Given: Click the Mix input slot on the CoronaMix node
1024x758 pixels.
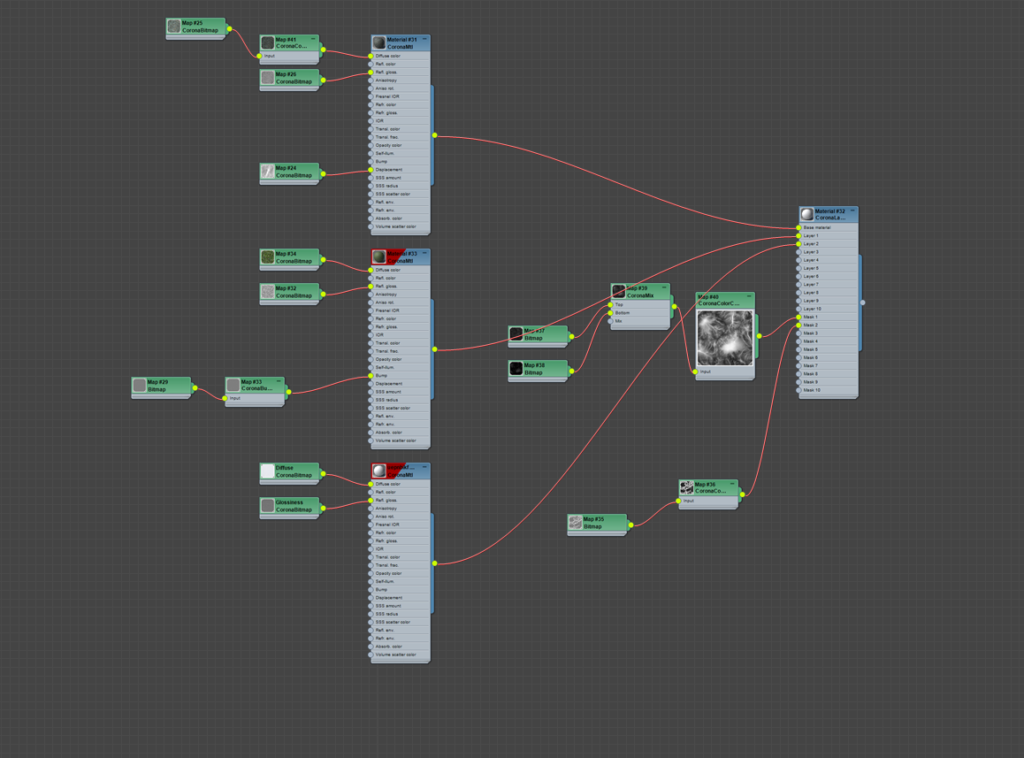Looking at the screenshot, I should (611, 321).
